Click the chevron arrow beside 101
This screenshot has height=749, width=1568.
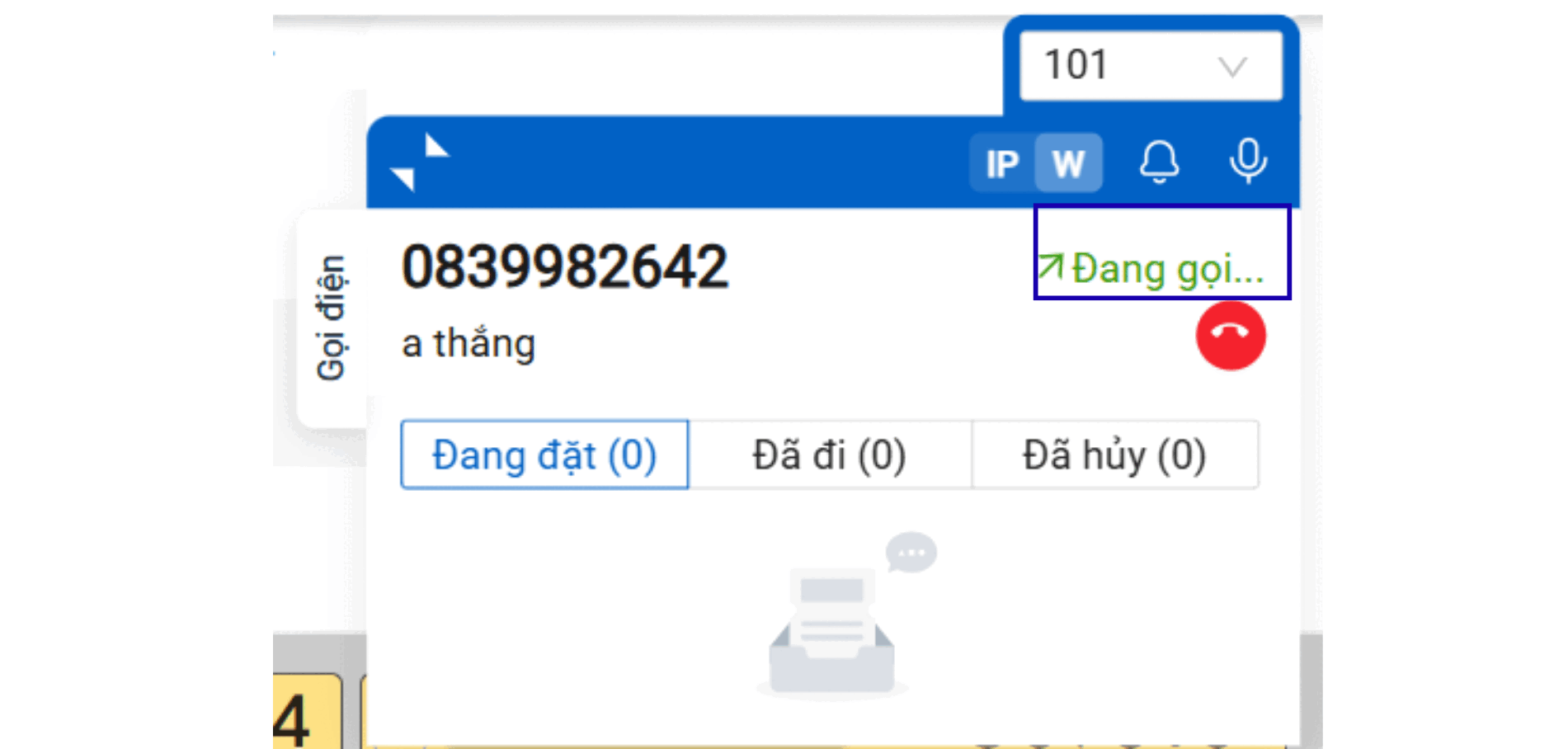(1232, 67)
